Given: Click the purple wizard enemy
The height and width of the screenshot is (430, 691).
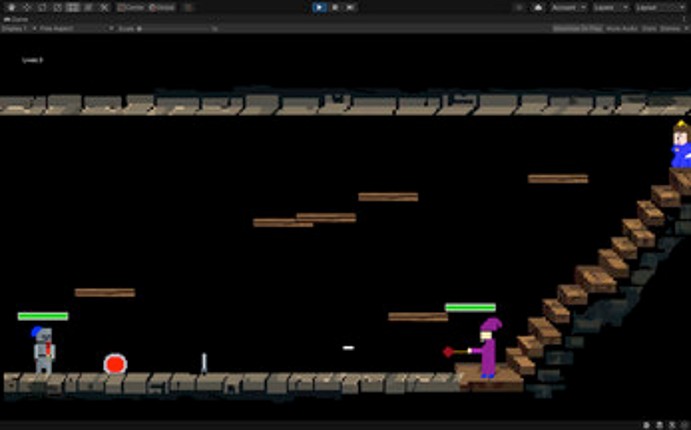Looking at the screenshot, I should [x=488, y=348].
